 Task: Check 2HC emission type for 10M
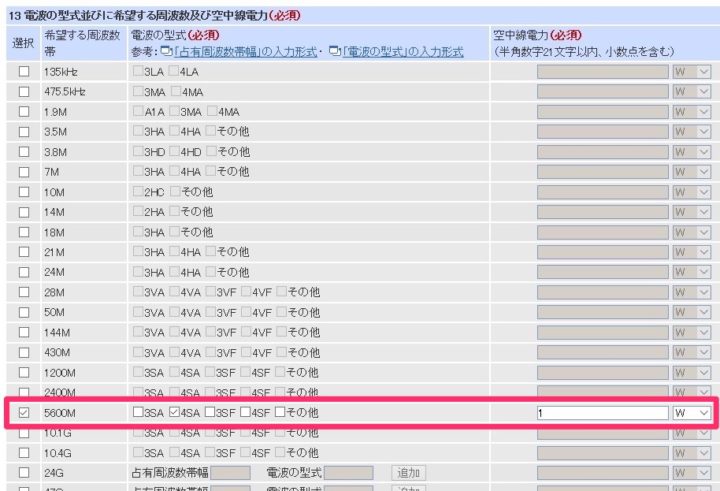coord(138,191)
